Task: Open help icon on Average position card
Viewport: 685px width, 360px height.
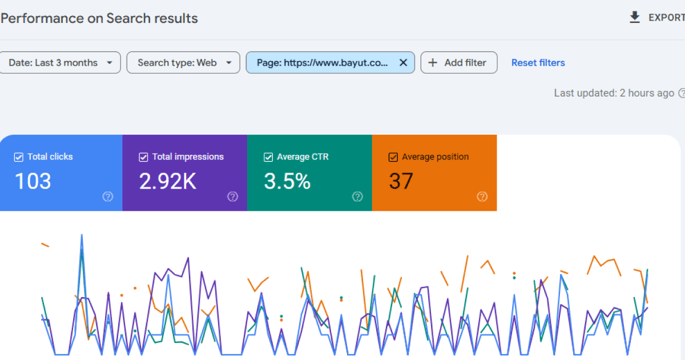Action: (482, 197)
